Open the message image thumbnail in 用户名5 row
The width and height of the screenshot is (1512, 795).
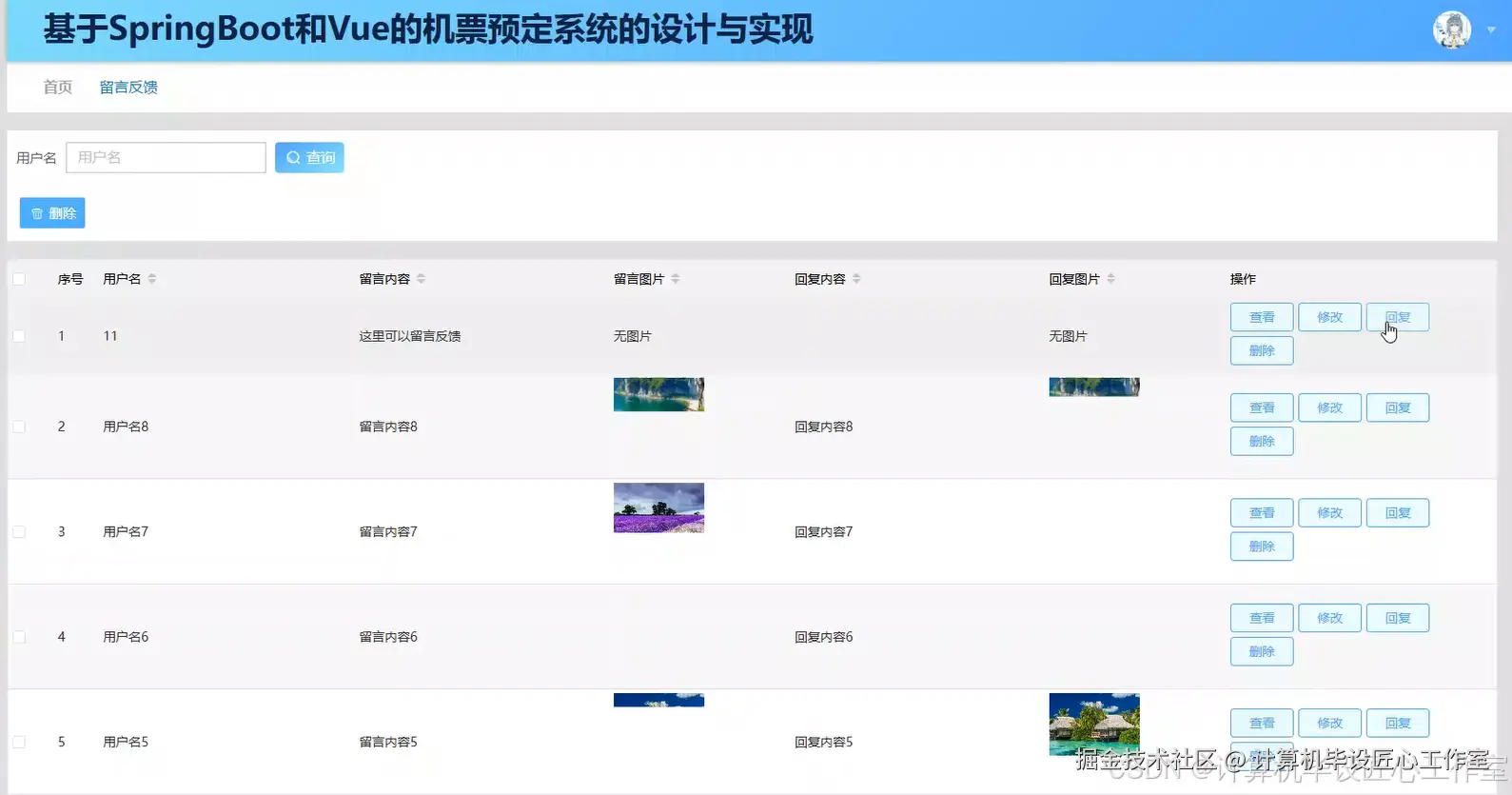coord(658,700)
